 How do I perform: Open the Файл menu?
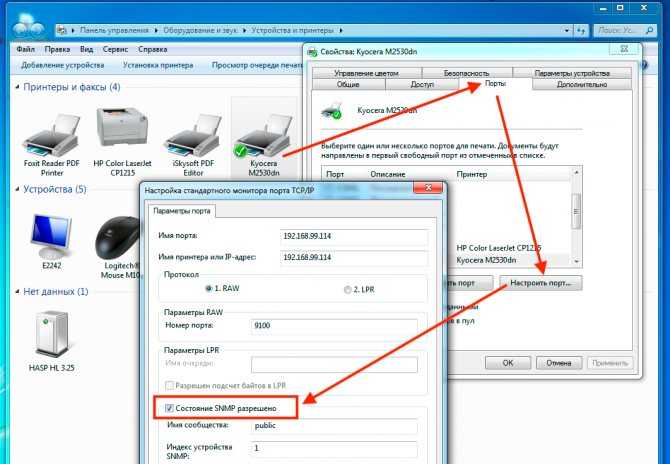[x=26, y=50]
